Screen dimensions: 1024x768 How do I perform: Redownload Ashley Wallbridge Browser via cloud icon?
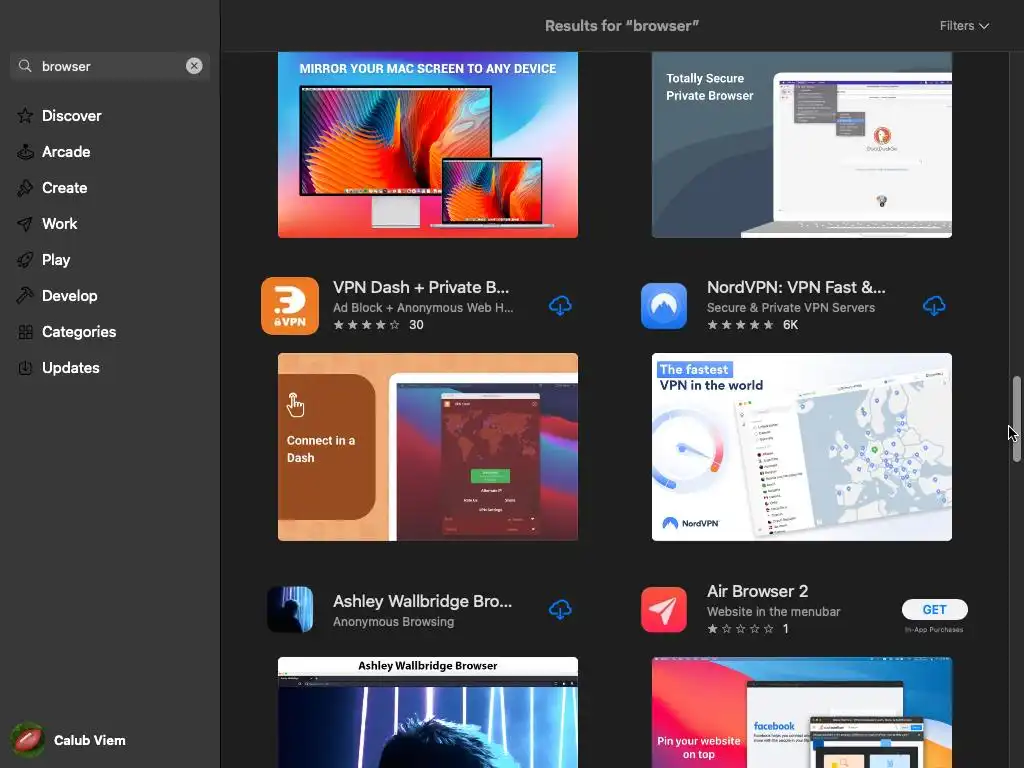click(x=560, y=609)
